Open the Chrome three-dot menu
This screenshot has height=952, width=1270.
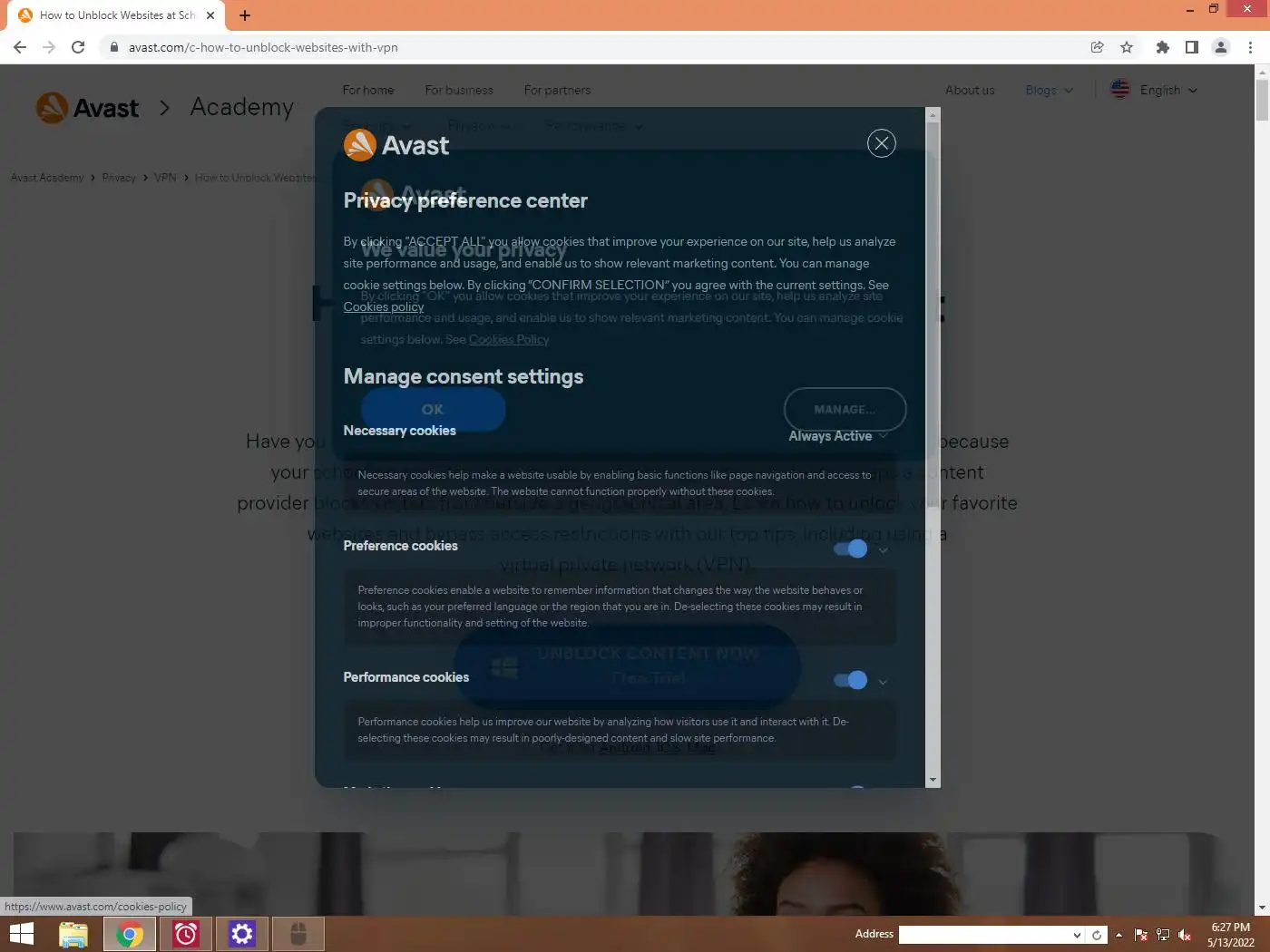click(x=1250, y=47)
